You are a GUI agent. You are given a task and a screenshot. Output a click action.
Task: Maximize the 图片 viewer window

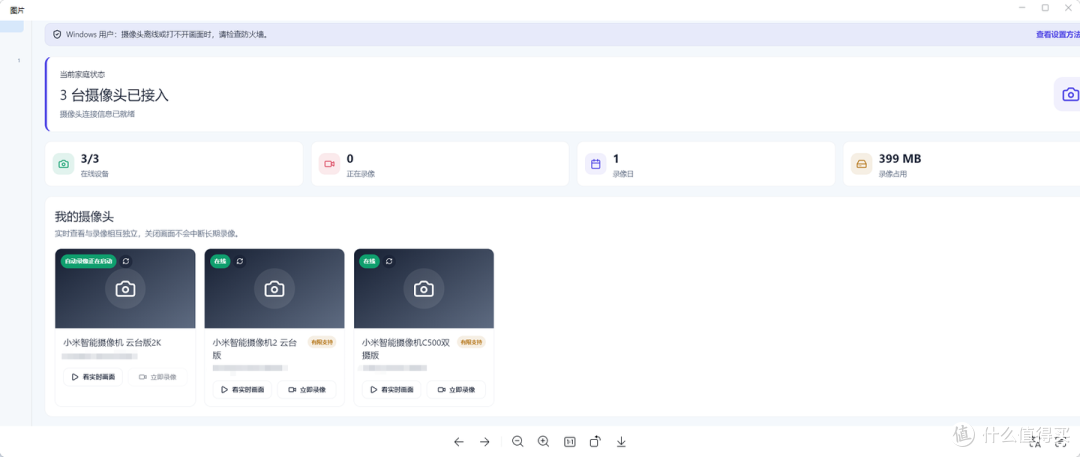(x=1045, y=8)
